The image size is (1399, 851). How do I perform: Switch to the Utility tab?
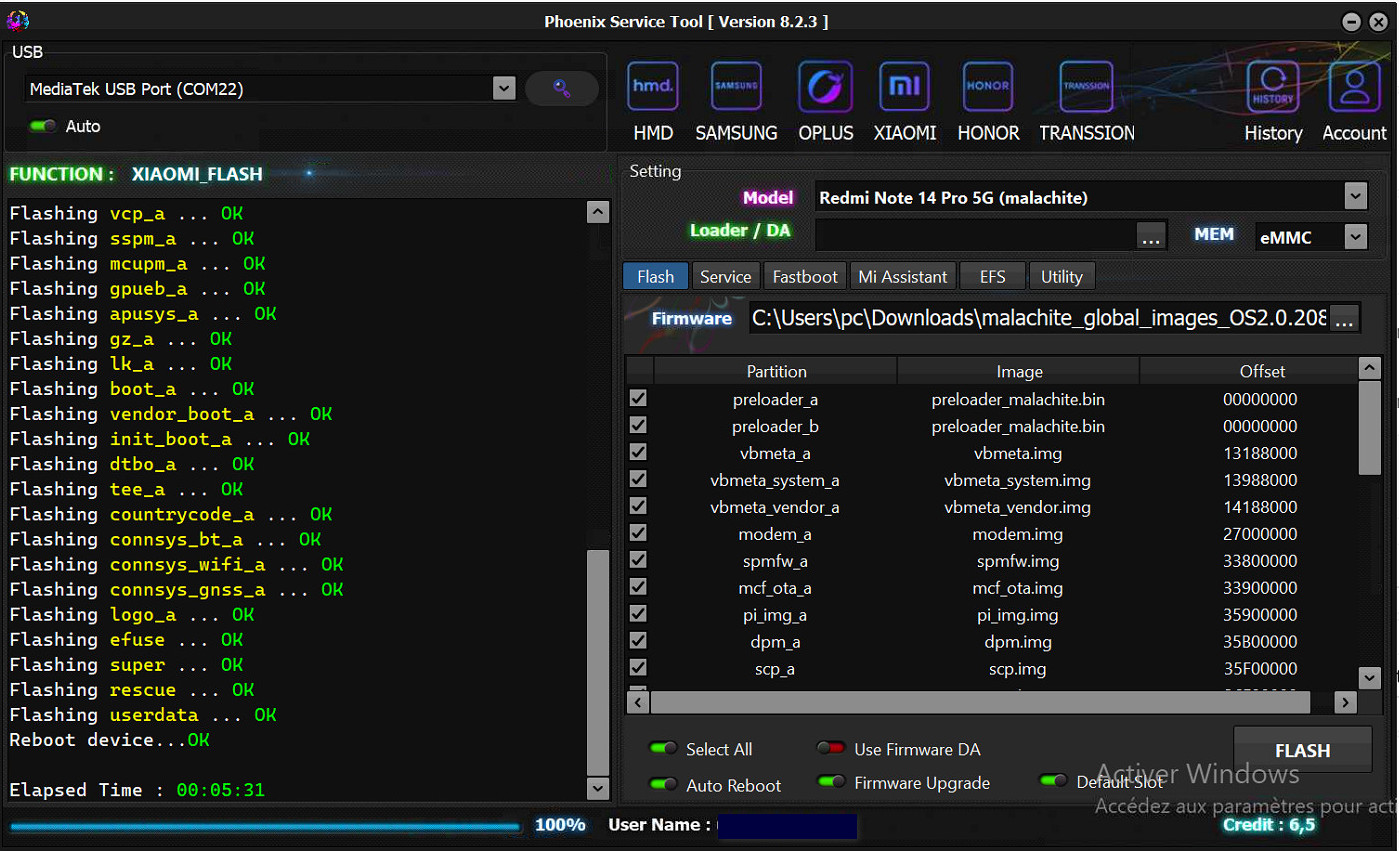1062,276
